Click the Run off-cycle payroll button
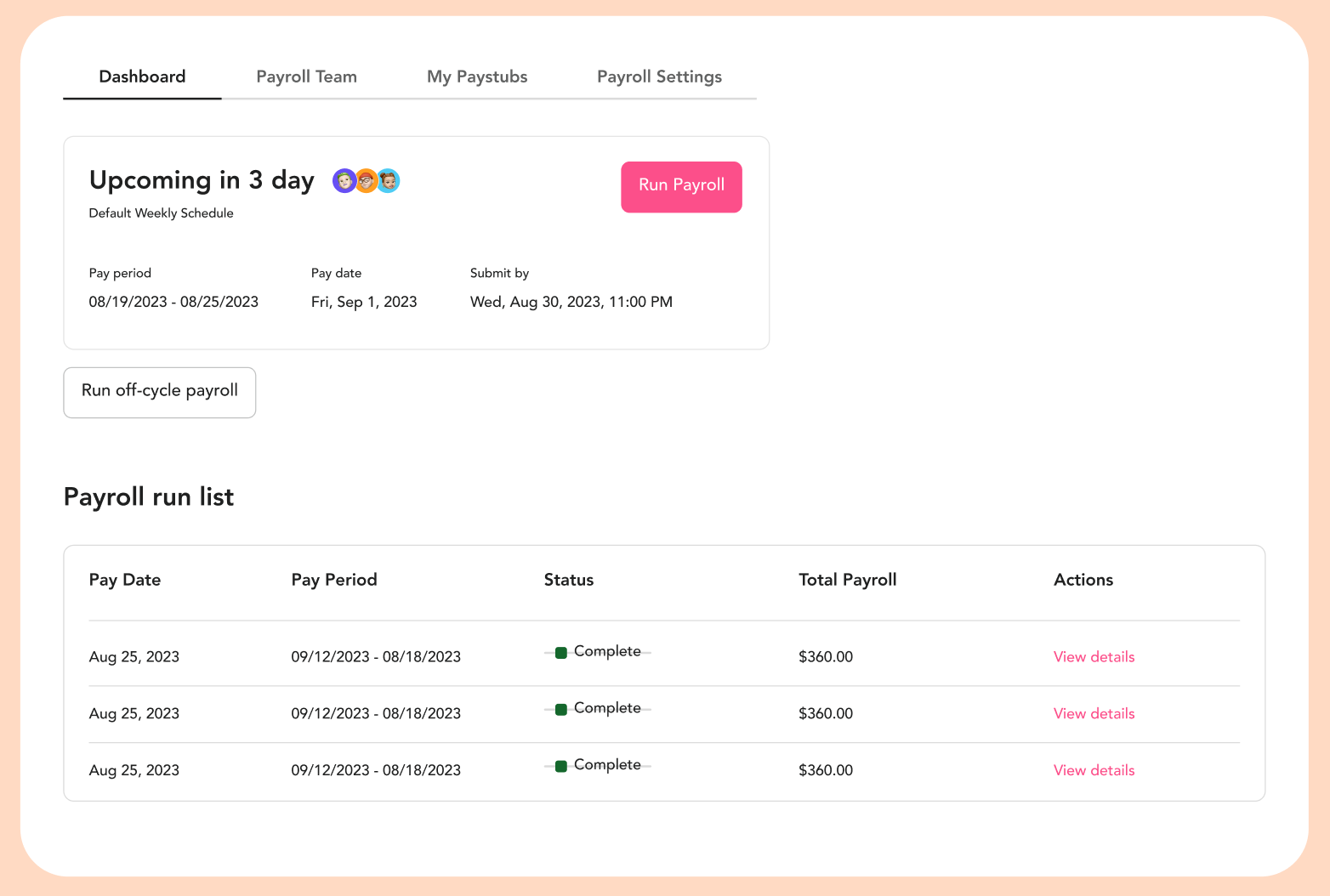This screenshot has height=896, width=1330. pyautogui.click(x=159, y=392)
